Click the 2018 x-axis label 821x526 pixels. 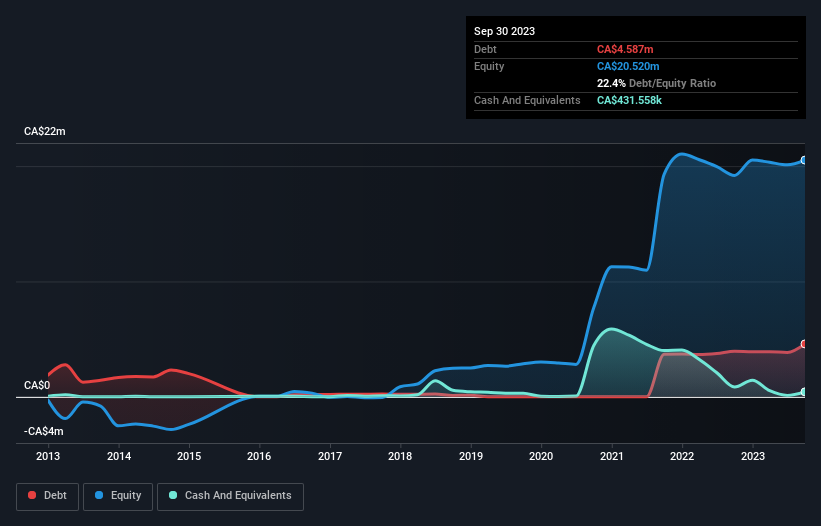[x=400, y=456]
